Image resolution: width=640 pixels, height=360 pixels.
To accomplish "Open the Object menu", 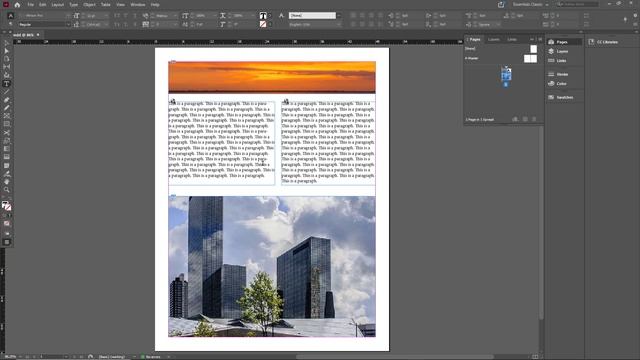I will (89, 5).
